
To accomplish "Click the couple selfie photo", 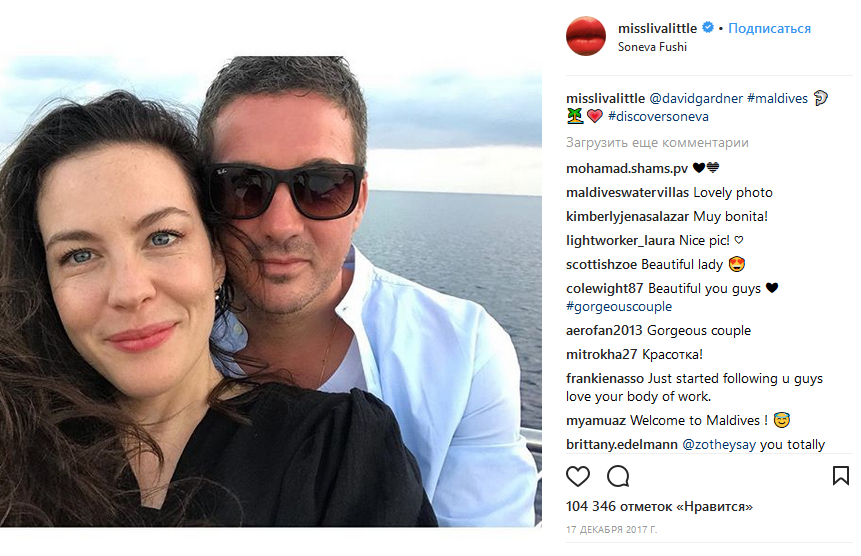I will (x=271, y=291).
